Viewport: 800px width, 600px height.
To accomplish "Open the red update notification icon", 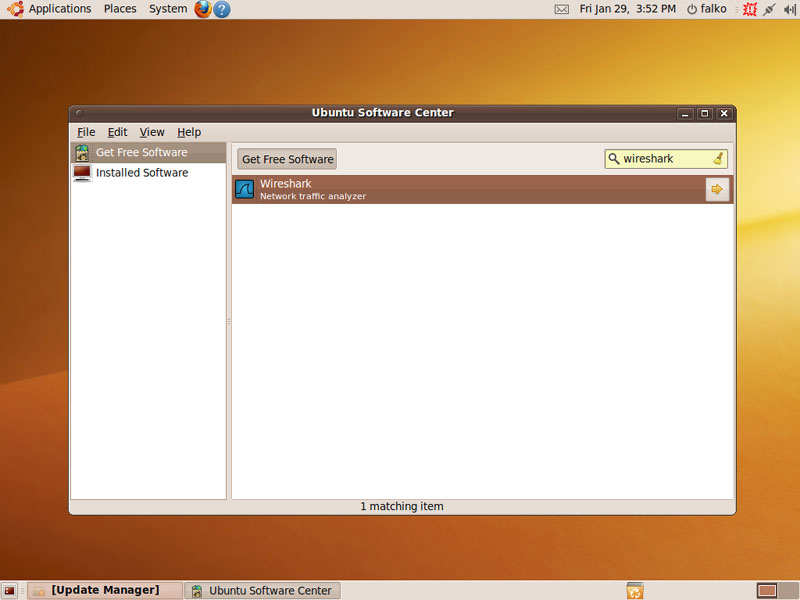I will point(749,9).
